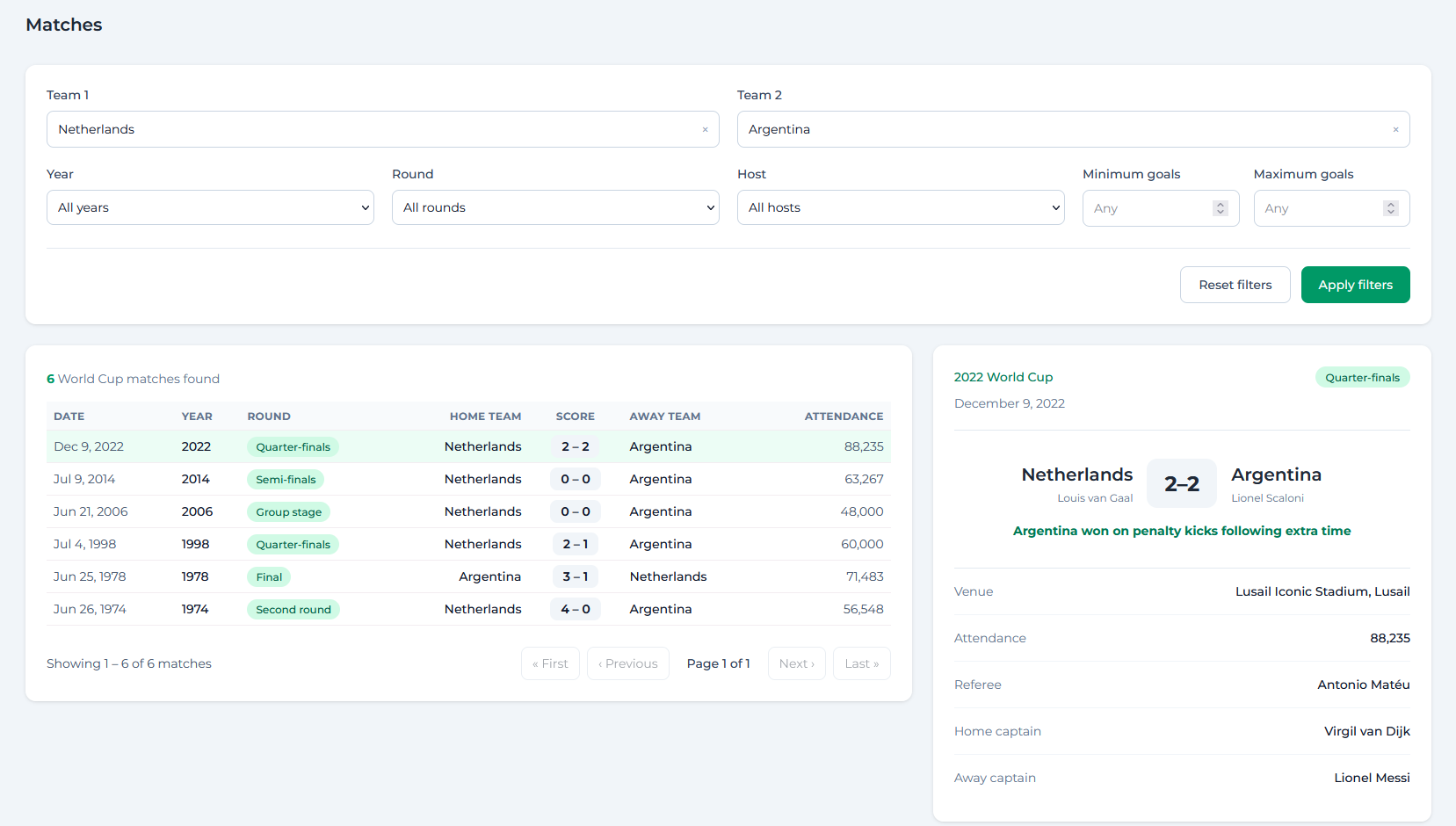Click referee name Antonio Matéu

point(1364,685)
